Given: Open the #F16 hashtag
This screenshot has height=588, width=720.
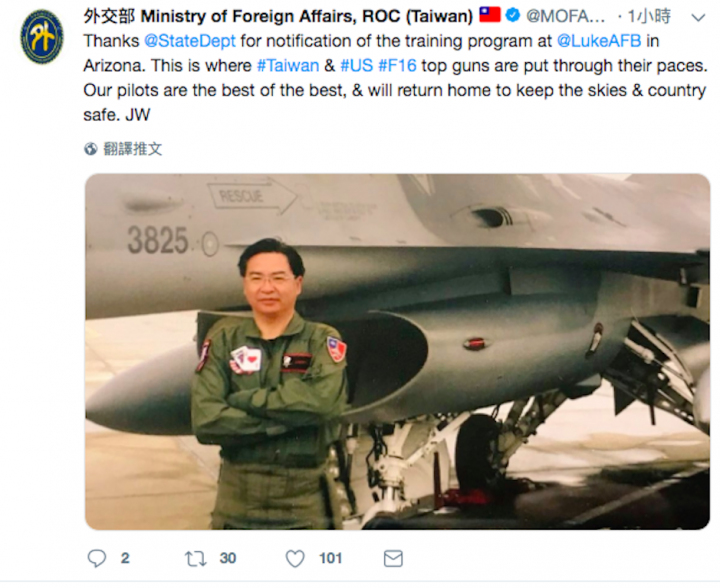Looking at the screenshot, I should point(397,66).
